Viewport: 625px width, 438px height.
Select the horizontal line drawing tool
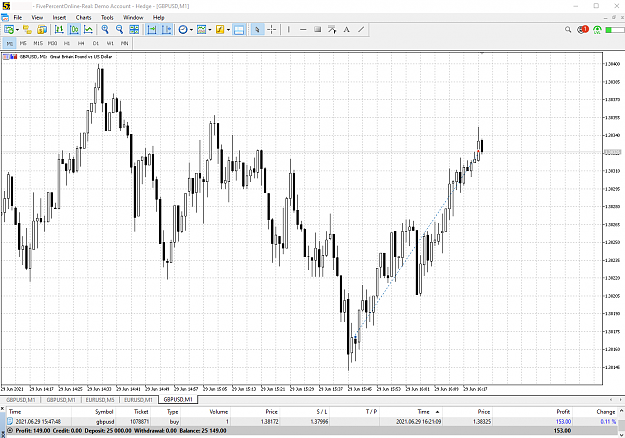click(303, 29)
